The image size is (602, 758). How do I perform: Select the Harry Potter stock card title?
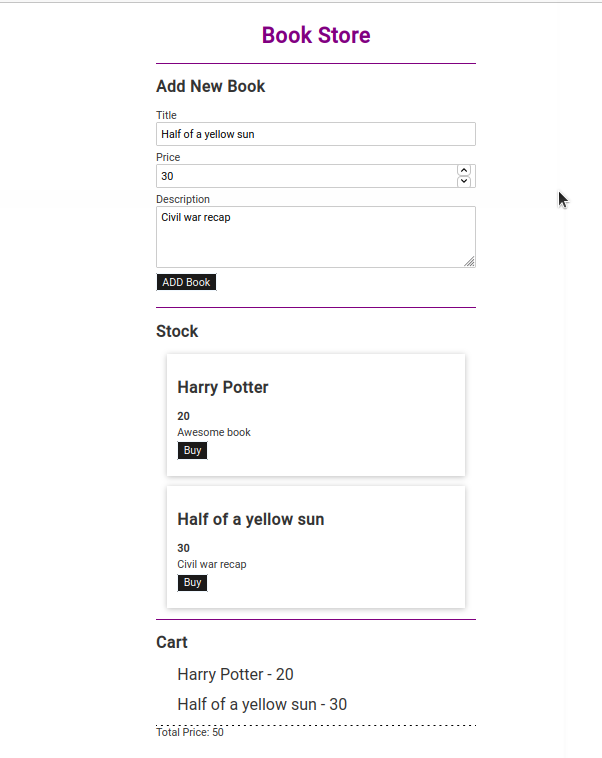pos(223,387)
